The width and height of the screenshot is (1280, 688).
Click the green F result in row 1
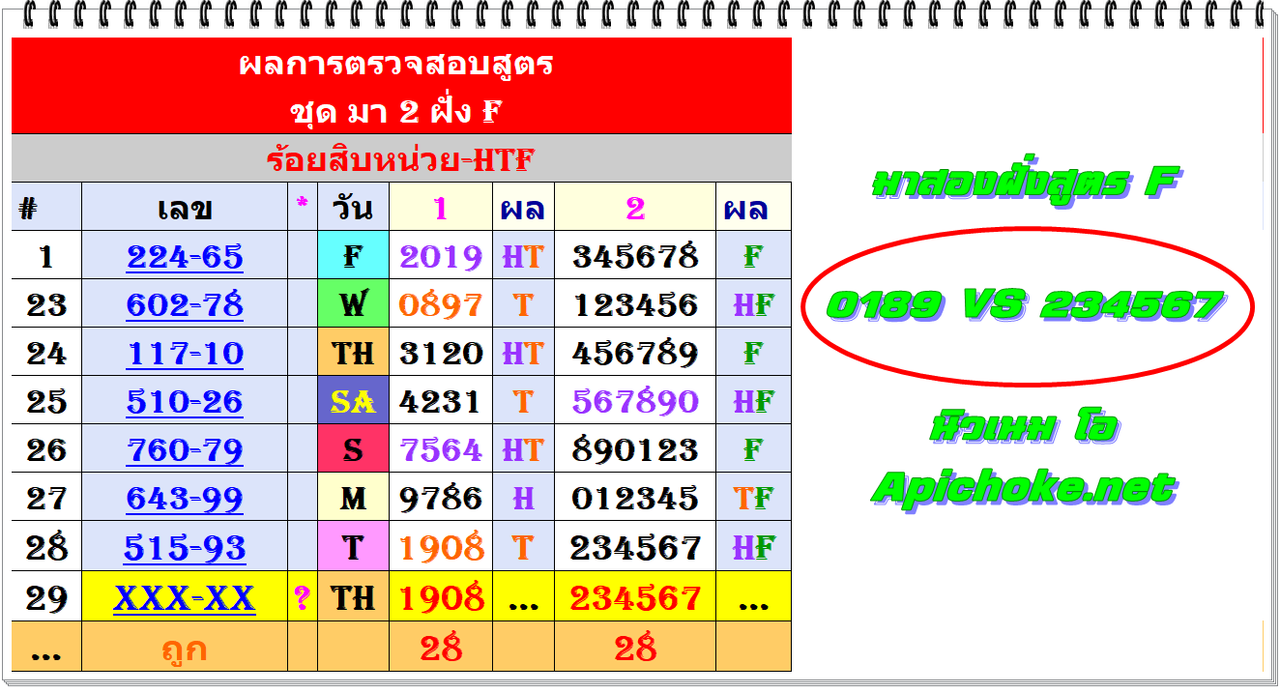[753, 257]
